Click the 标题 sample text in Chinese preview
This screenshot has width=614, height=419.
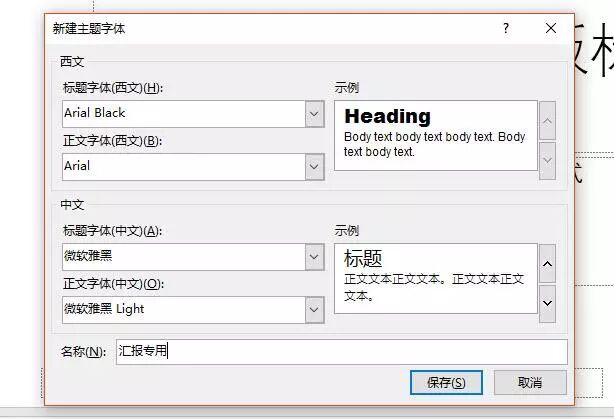(363, 258)
